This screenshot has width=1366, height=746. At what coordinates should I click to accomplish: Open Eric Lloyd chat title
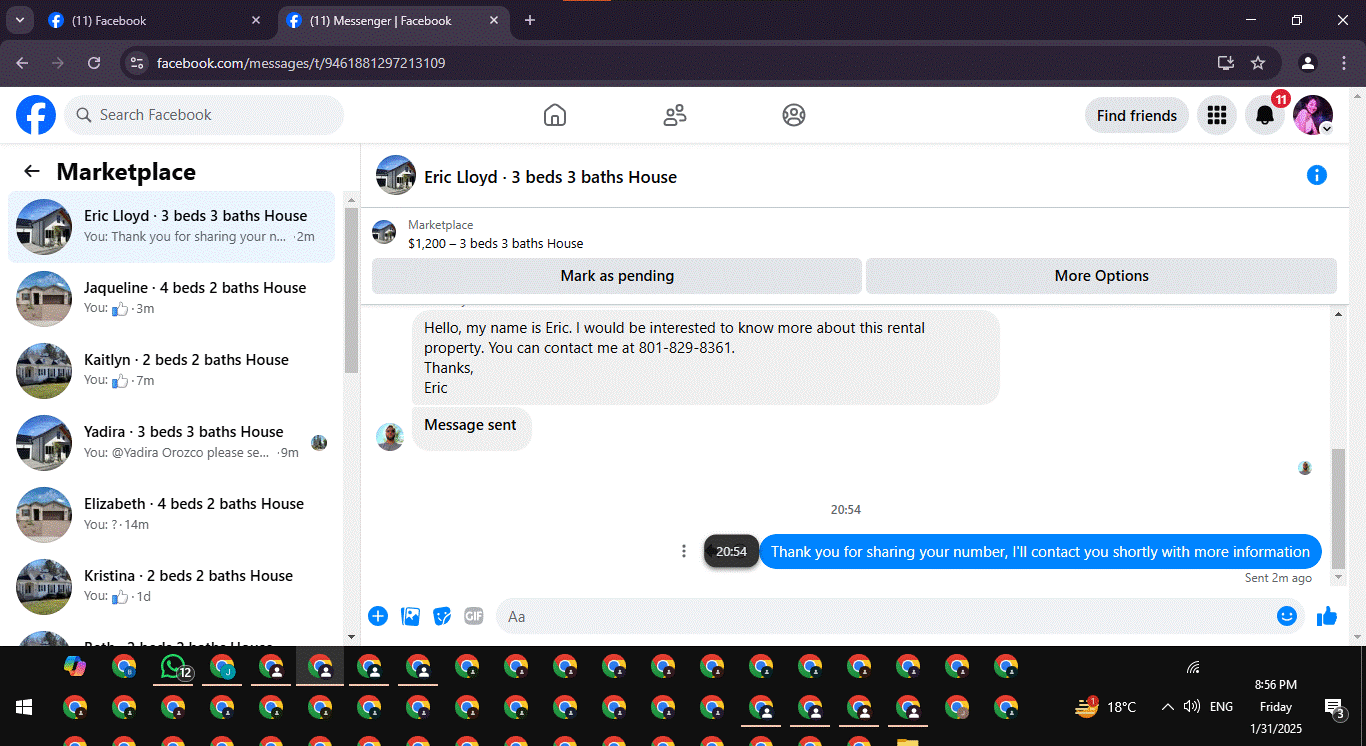550,177
